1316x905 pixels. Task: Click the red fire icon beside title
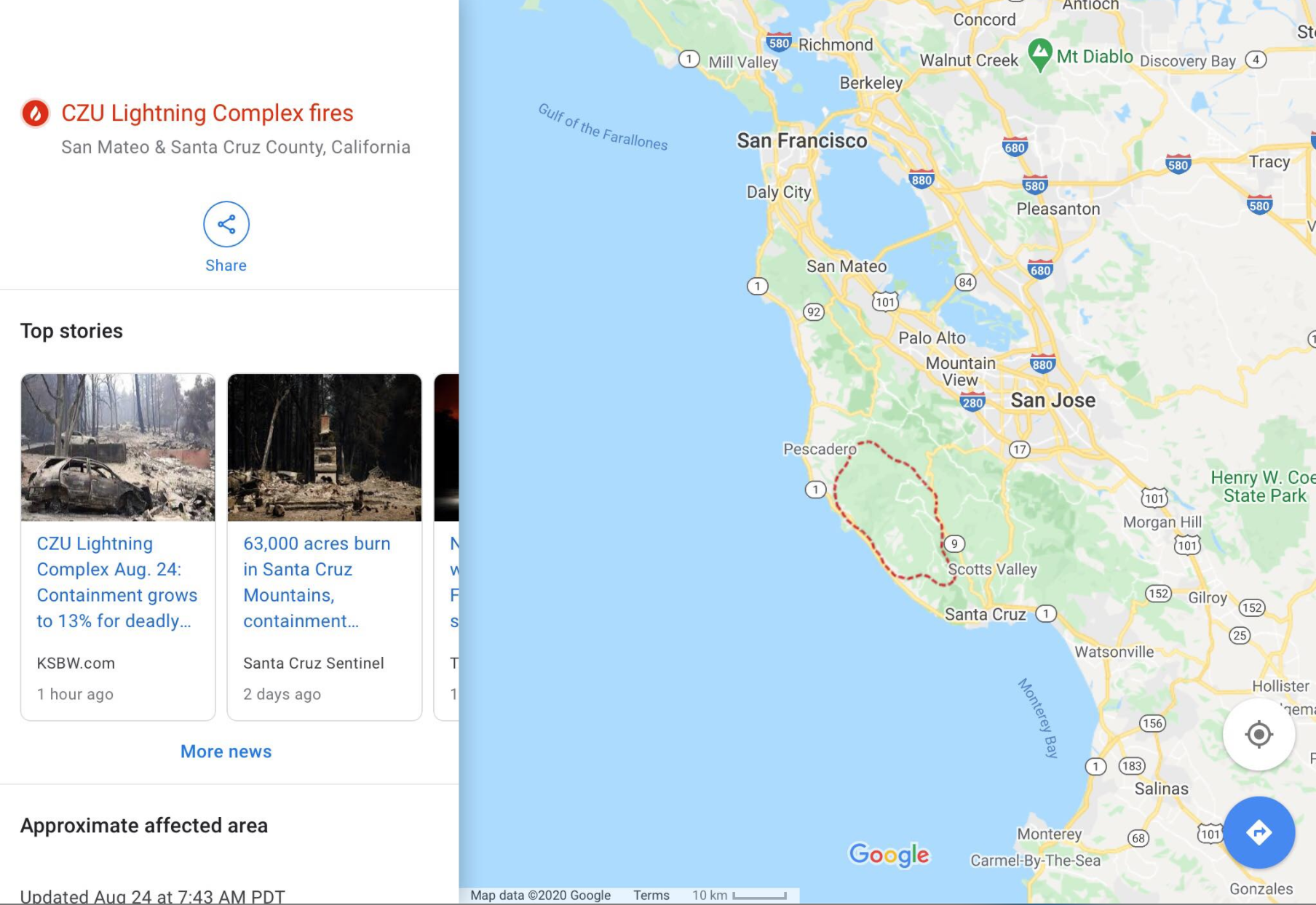coord(35,113)
